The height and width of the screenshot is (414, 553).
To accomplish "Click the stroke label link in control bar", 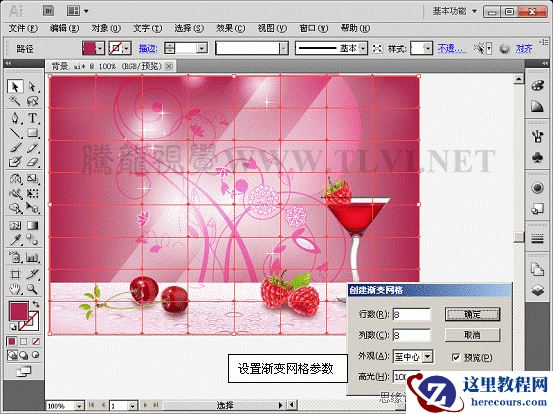I will click(x=148, y=48).
